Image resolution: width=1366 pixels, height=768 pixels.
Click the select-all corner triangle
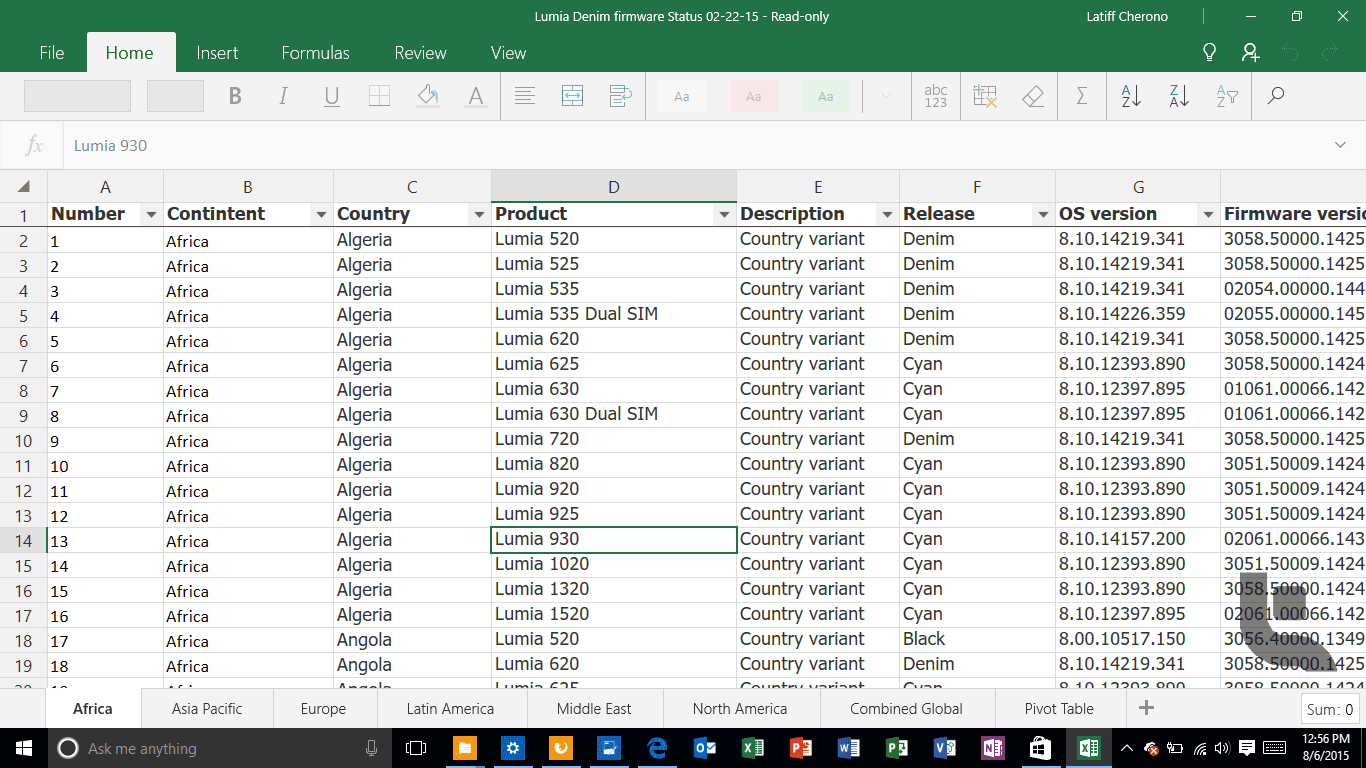coord(24,186)
